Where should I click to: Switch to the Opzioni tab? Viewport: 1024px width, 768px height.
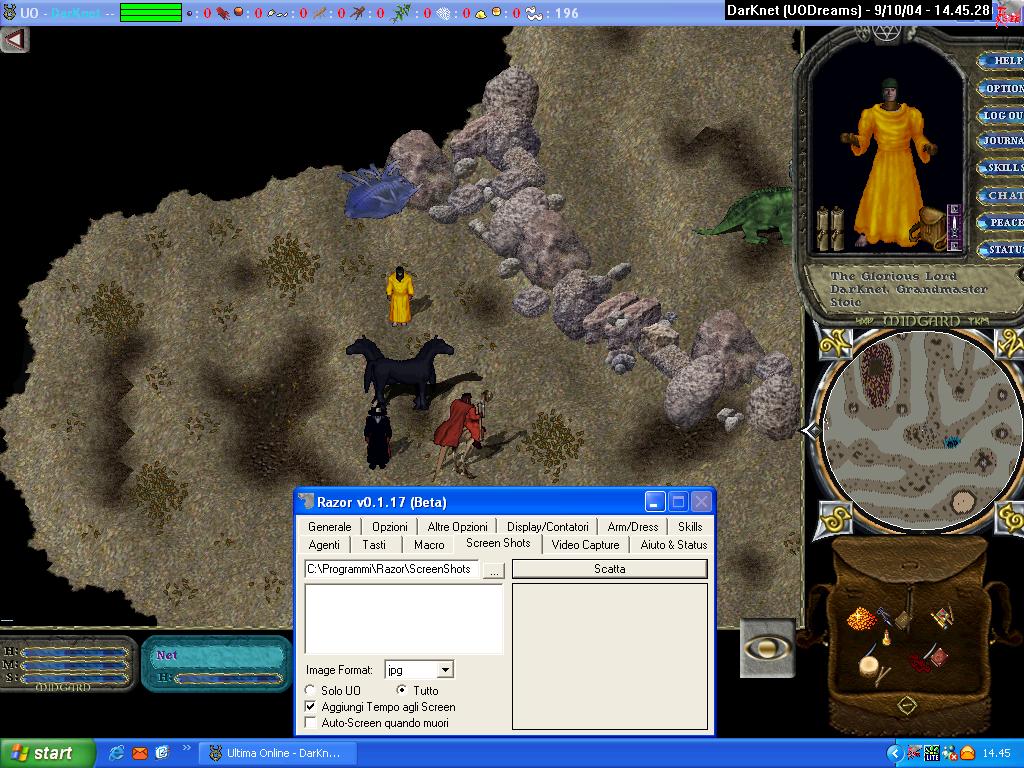(390, 526)
